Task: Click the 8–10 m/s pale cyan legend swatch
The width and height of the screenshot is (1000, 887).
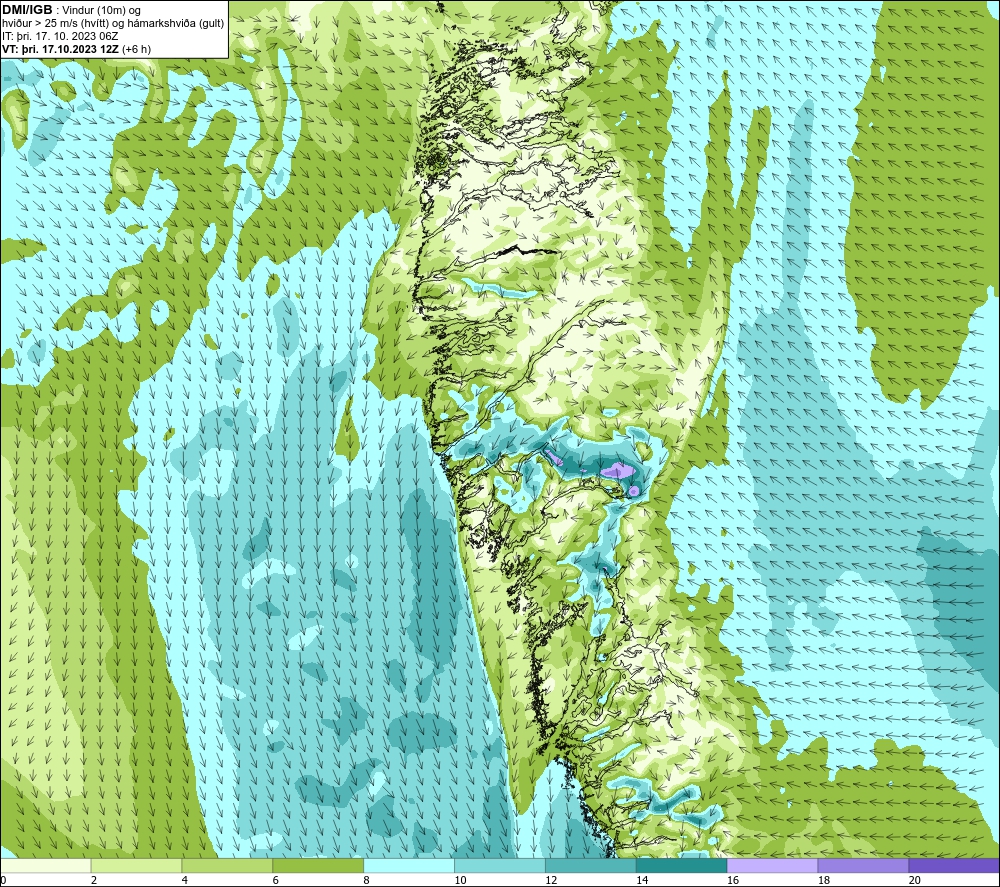Action: click(x=409, y=865)
